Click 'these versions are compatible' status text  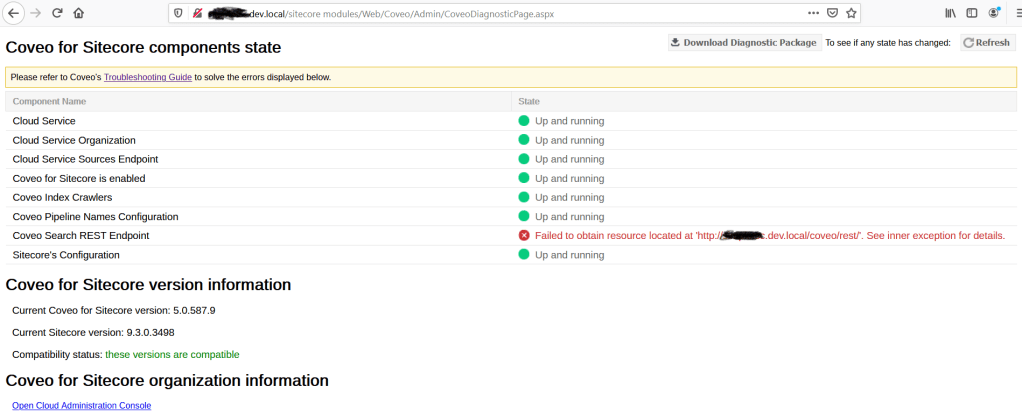(x=172, y=354)
